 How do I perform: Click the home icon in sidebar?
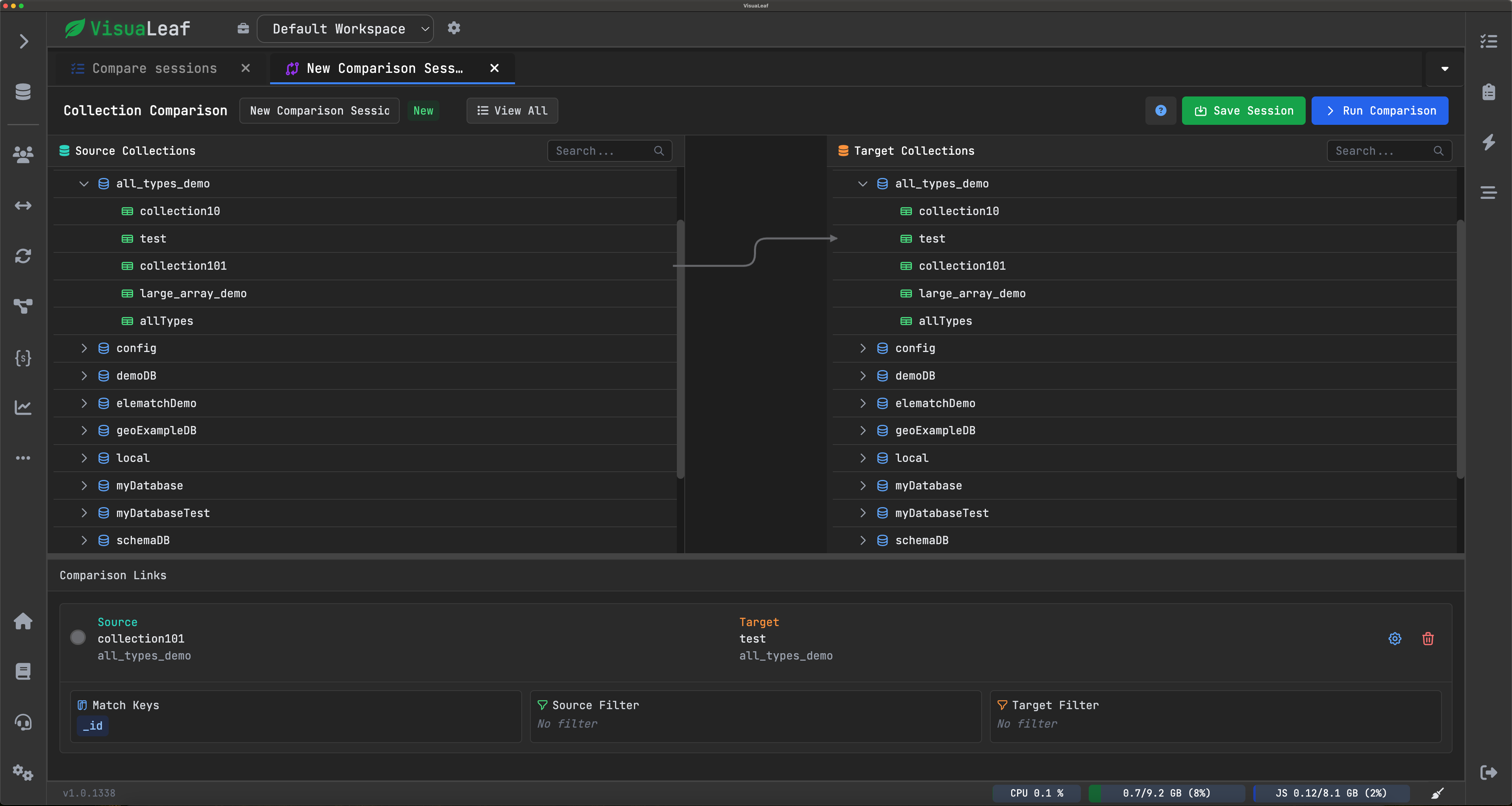pos(23,621)
